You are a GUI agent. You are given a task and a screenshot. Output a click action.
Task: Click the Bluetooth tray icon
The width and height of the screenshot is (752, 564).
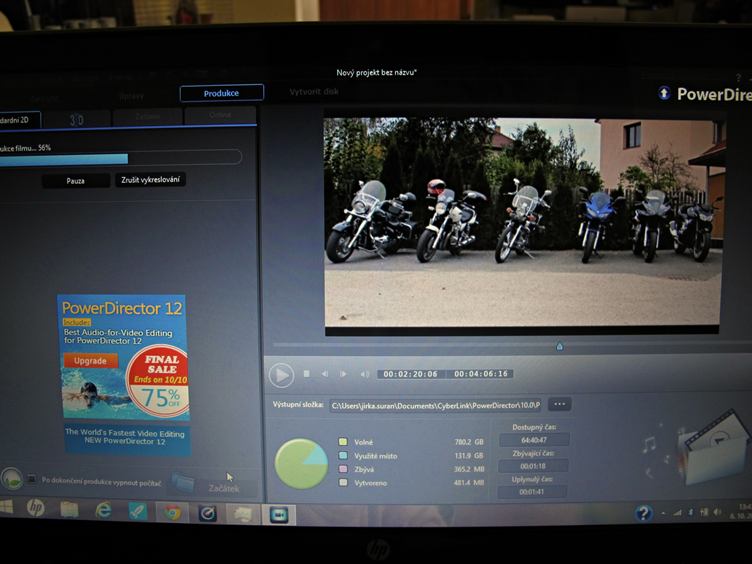pos(691,512)
